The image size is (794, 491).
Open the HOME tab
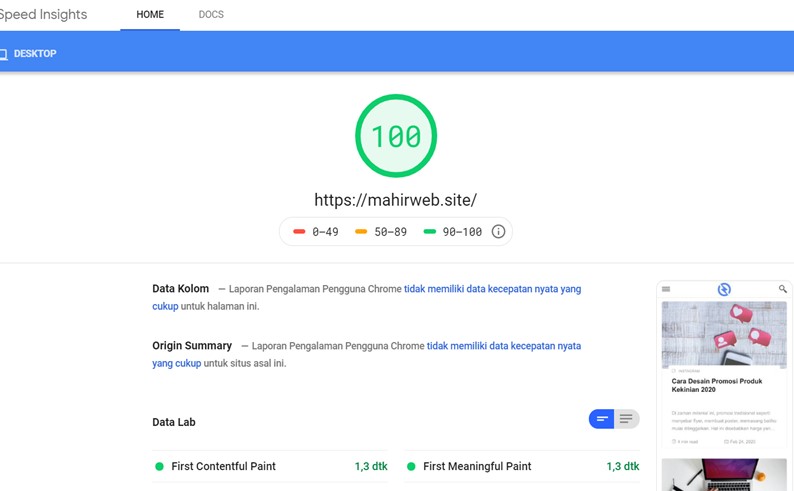coord(150,15)
